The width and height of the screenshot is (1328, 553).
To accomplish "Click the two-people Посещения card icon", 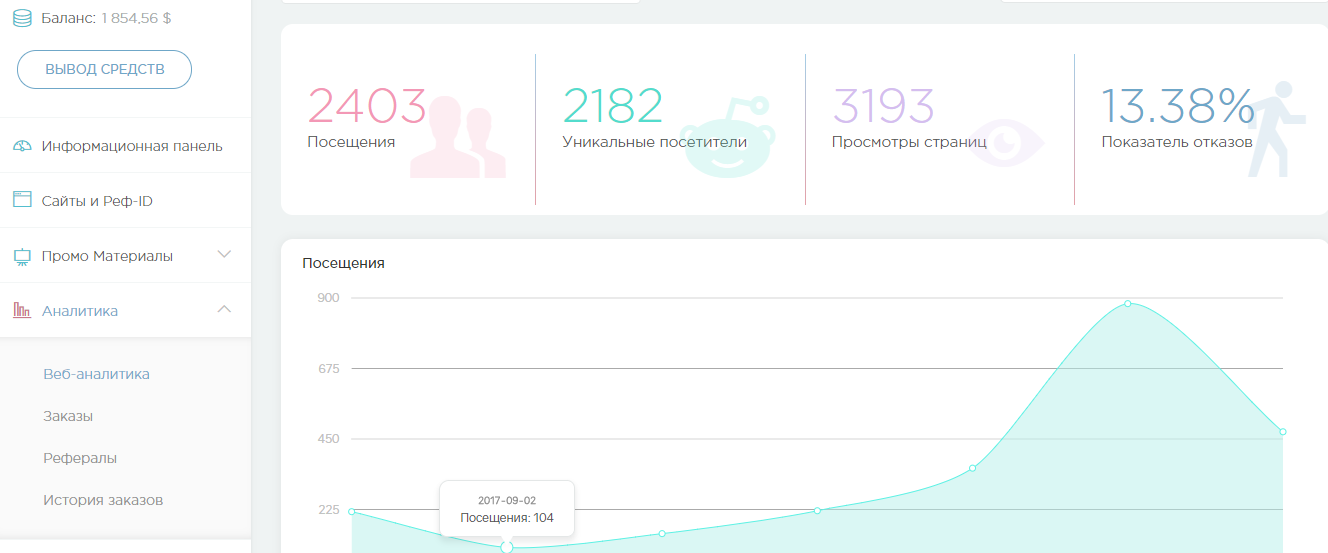I will [x=459, y=138].
